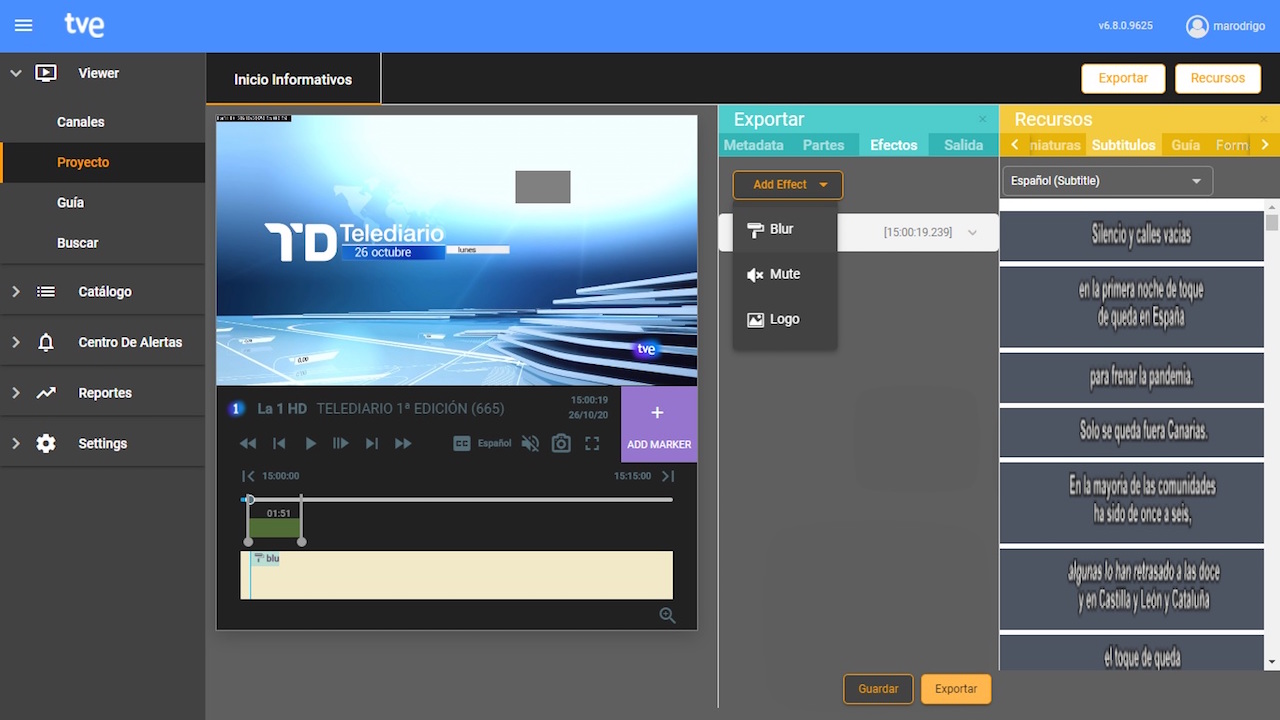Rewind the video playback

pyautogui.click(x=248, y=443)
